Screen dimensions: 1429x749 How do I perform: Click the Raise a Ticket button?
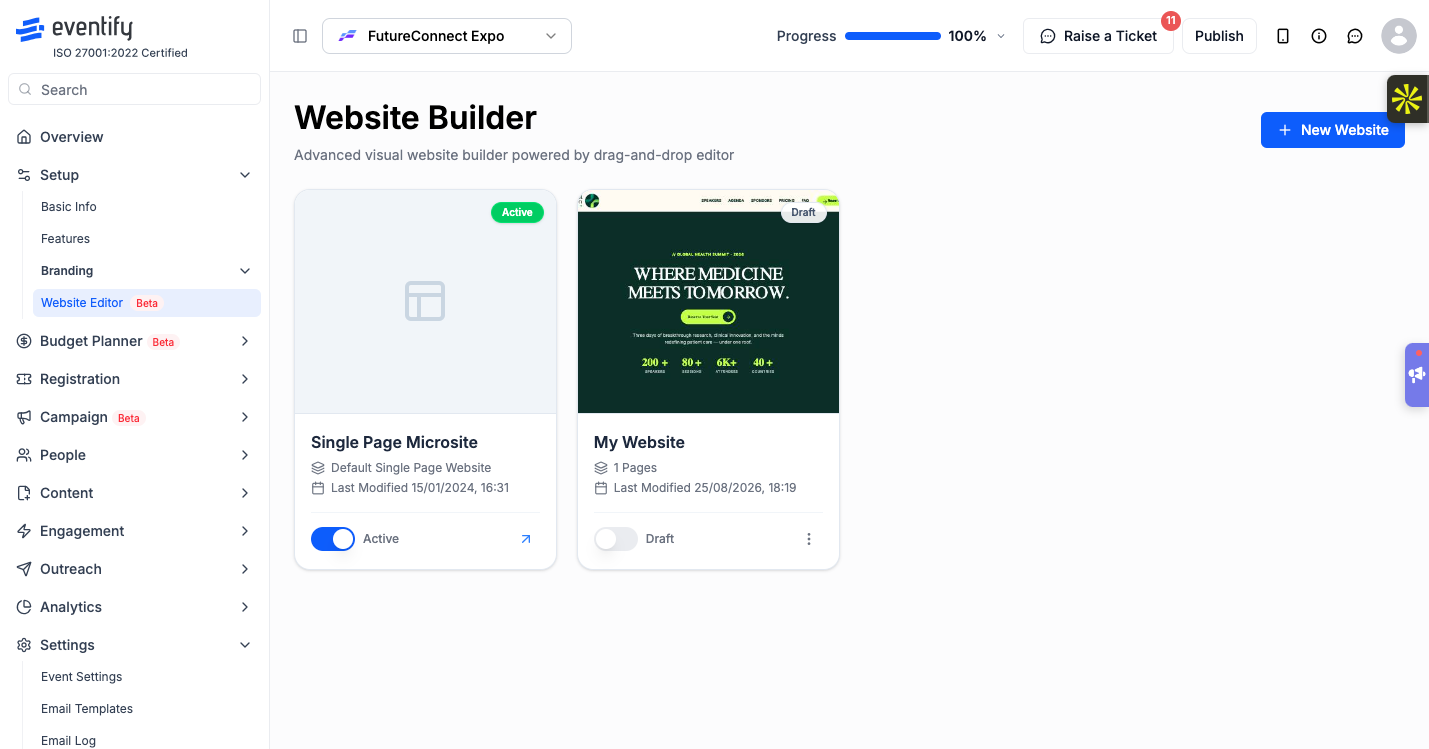click(1098, 36)
